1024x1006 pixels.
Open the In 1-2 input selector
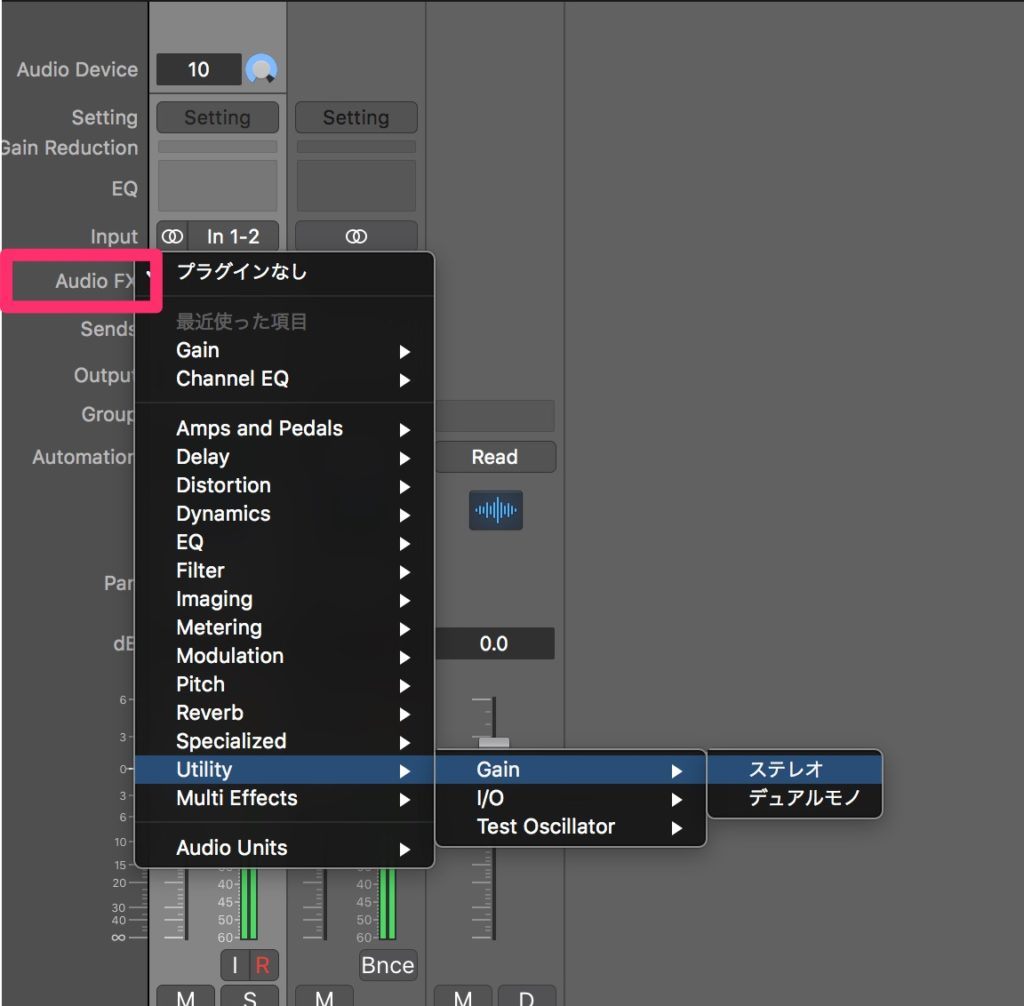[233, 236]
